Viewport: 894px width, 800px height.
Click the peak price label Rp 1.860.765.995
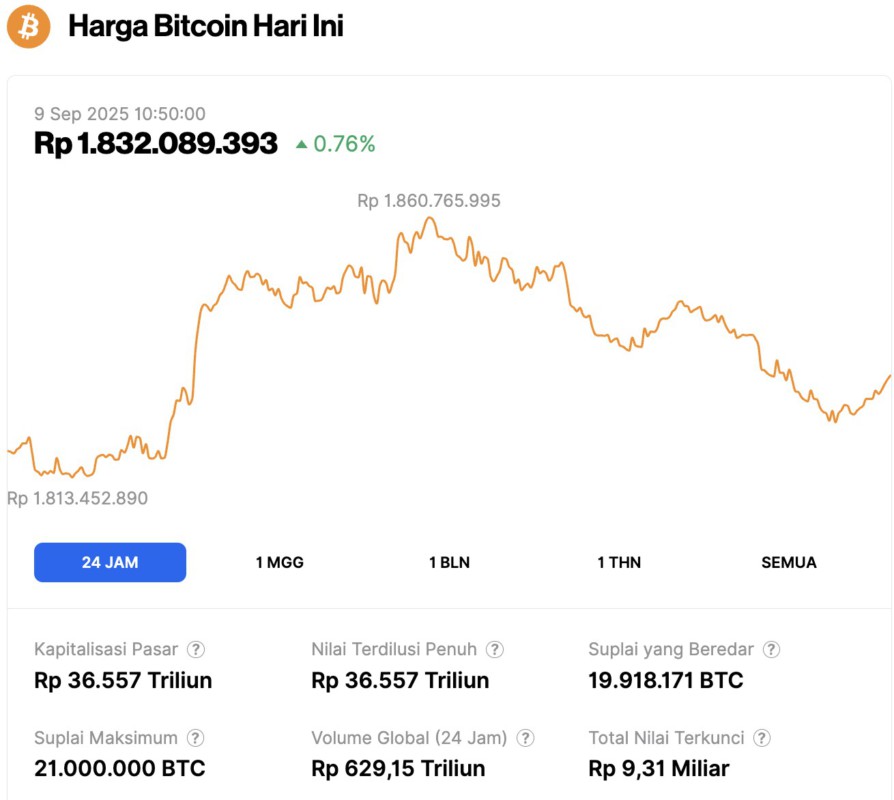coord(428,200)
